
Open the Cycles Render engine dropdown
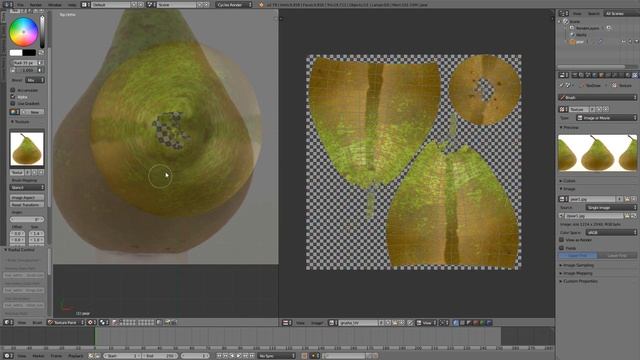(x=234, y=5)
